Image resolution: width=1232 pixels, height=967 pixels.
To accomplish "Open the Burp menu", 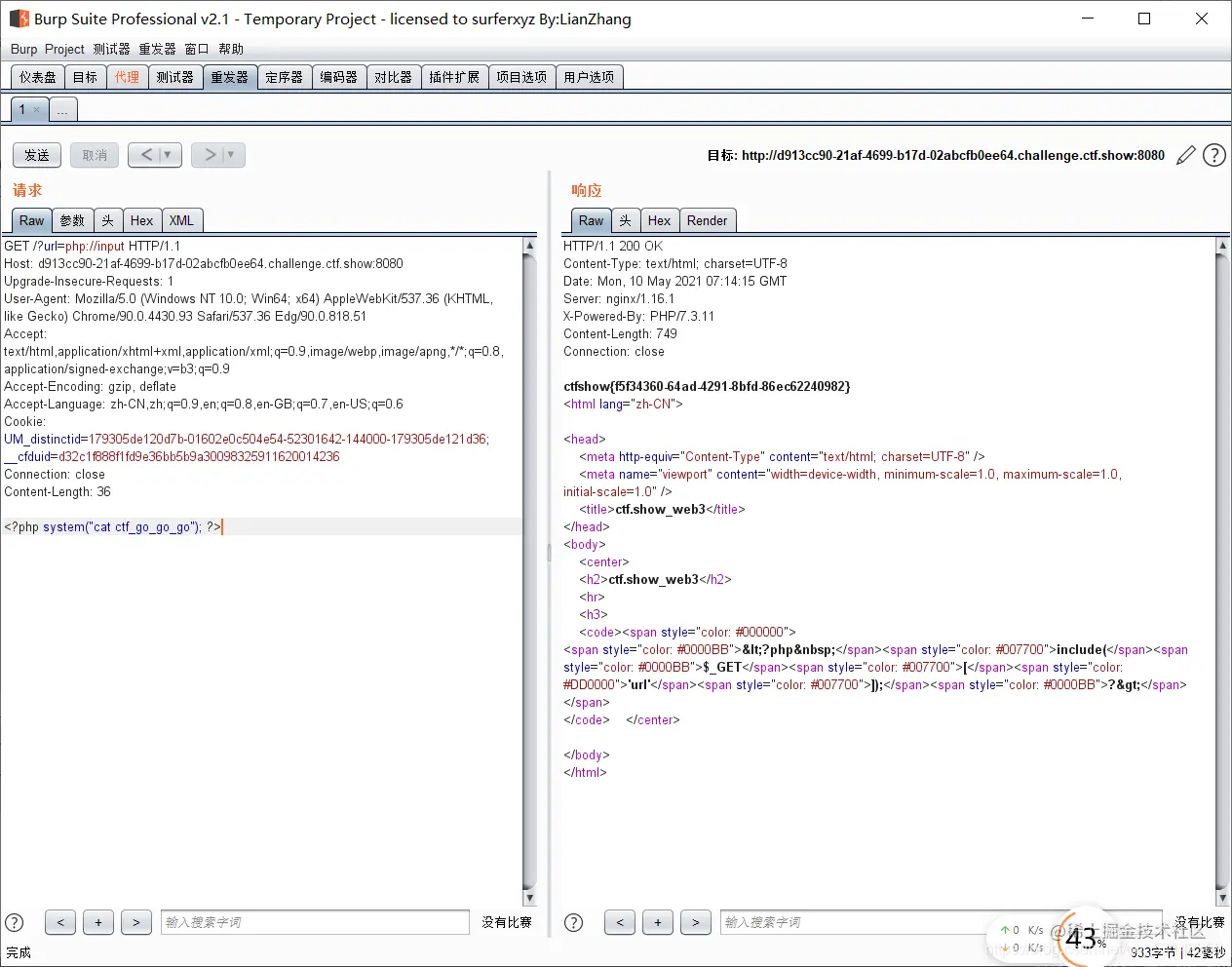I will [x=23, y=49].
